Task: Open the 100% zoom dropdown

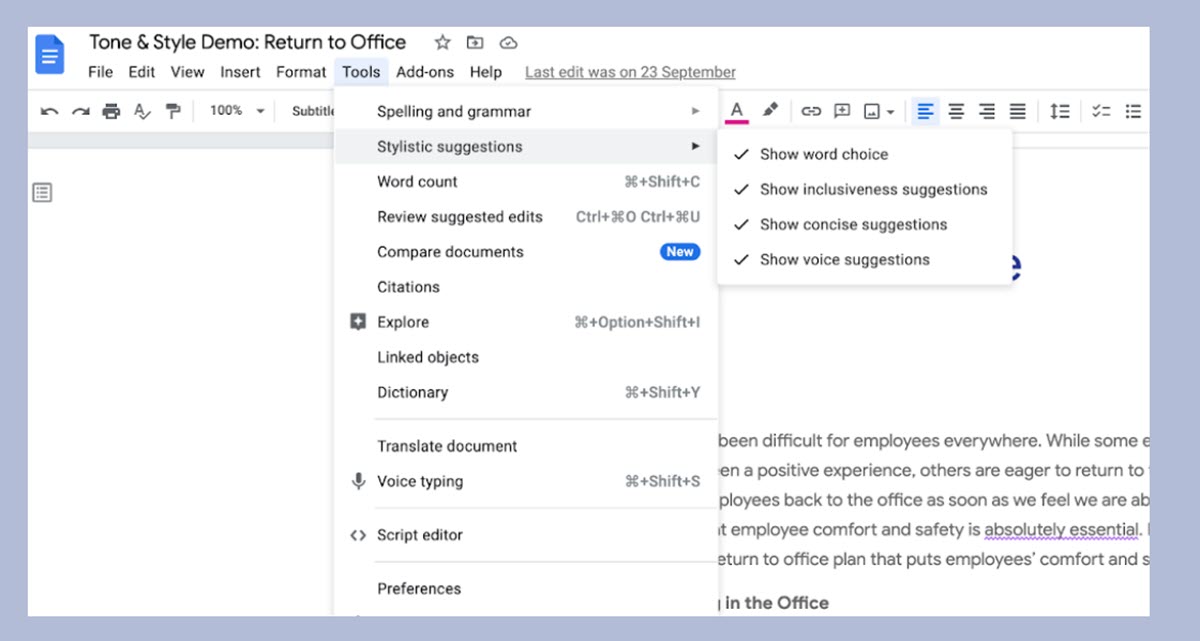Action: coord(236,111)
